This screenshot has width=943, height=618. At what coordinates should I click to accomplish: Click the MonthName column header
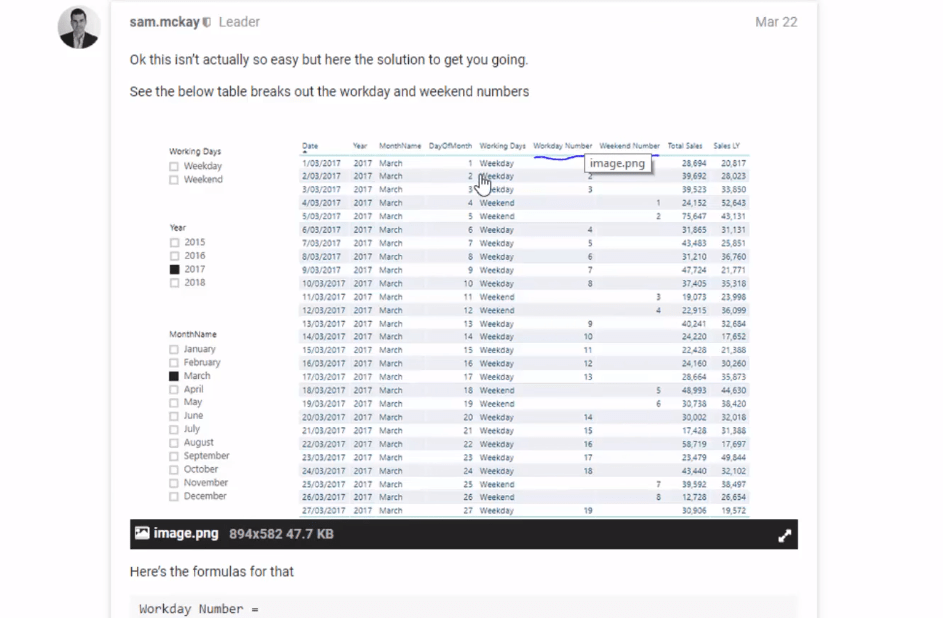coord(400,146)
